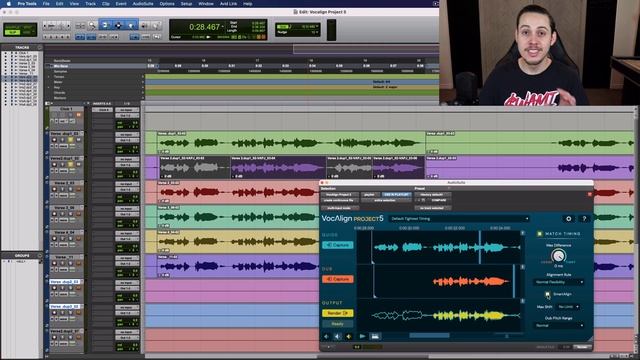
Task: Select the Selector tool
Action: coord(118,25)
